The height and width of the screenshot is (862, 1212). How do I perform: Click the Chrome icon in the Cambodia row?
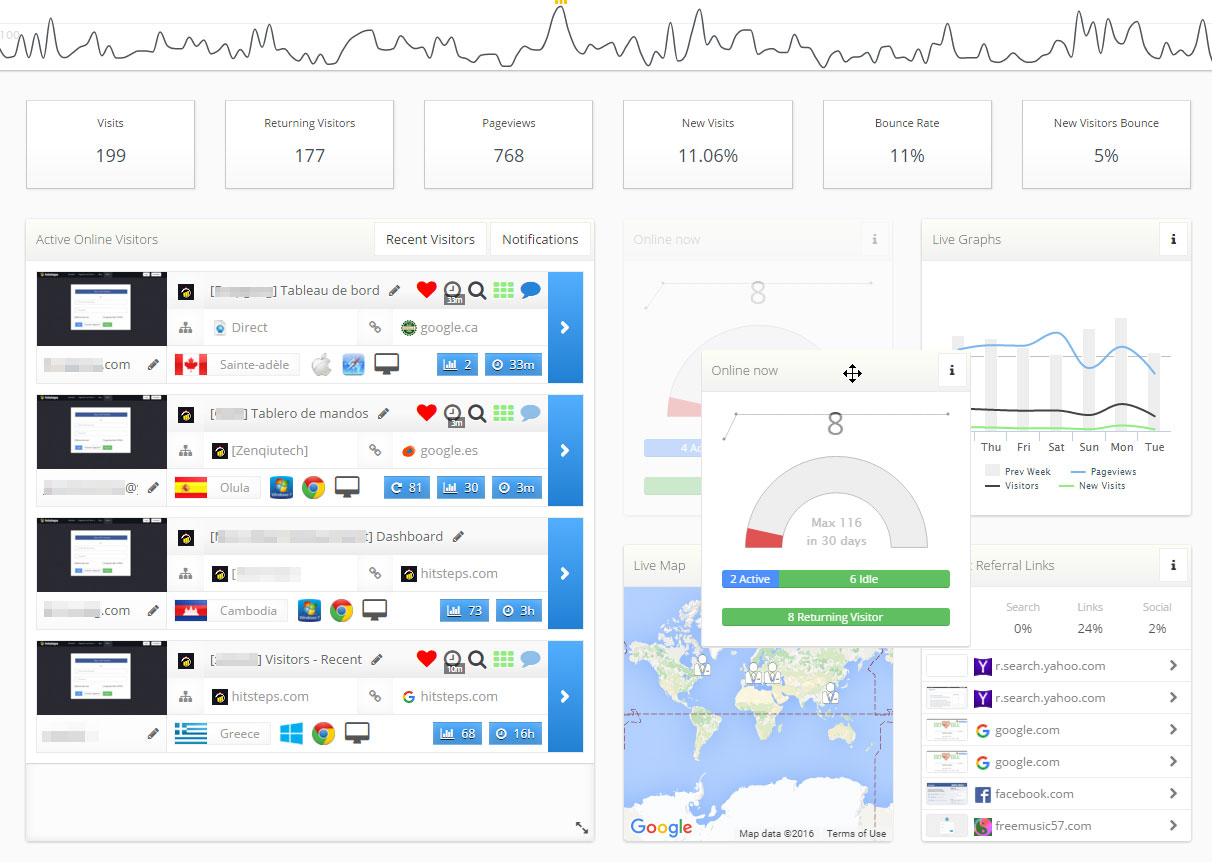point(342,610)
